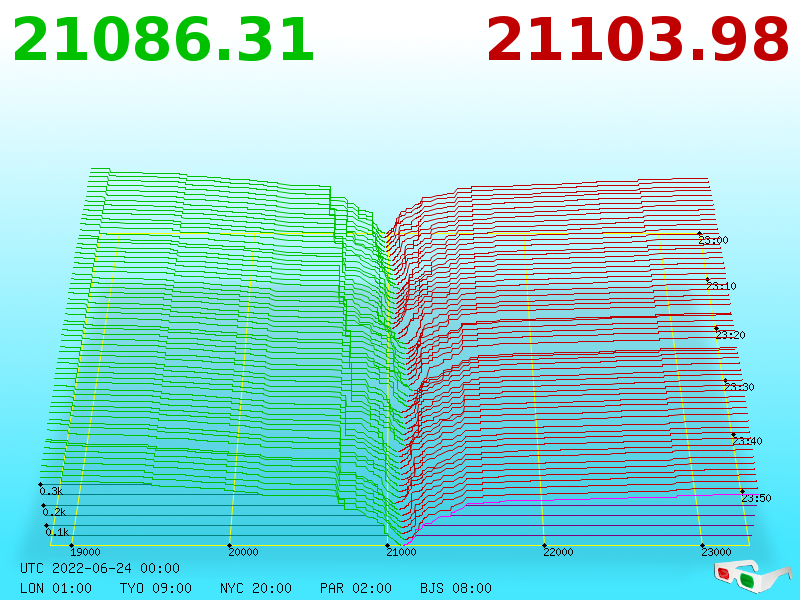Click the 23:50 time axis marker
The height and width of the screenshot is (600, 800).
[x=756, y=498]
